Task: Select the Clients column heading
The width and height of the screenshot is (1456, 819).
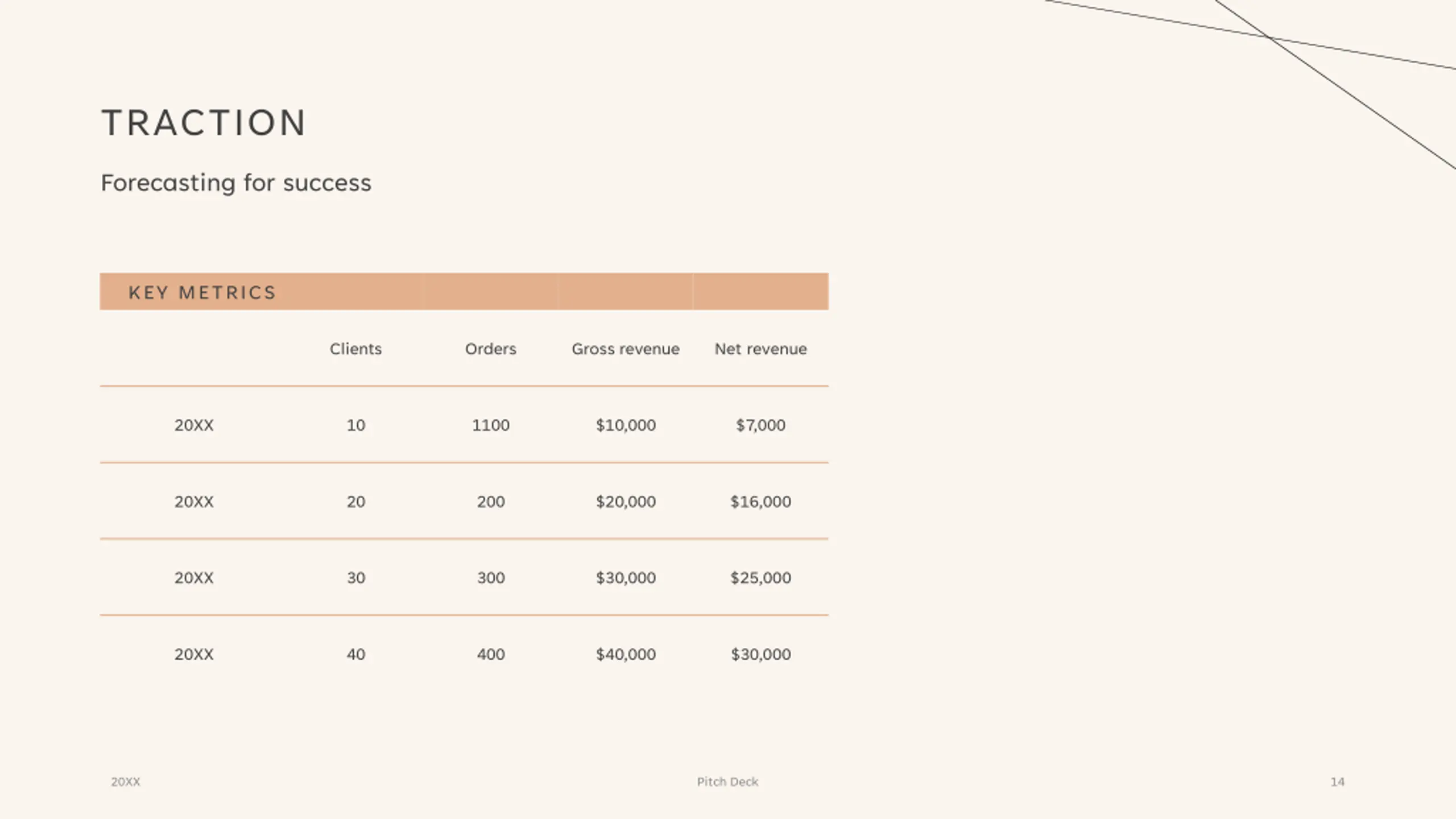Action: (355, 349)
